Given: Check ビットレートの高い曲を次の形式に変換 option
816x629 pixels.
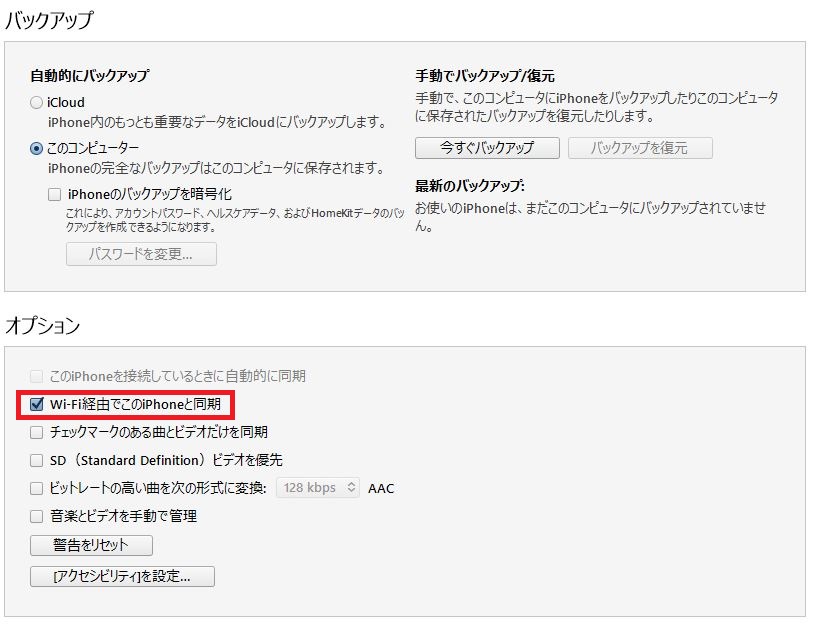Looking at the screenshot, I should [x=36, y=488].
